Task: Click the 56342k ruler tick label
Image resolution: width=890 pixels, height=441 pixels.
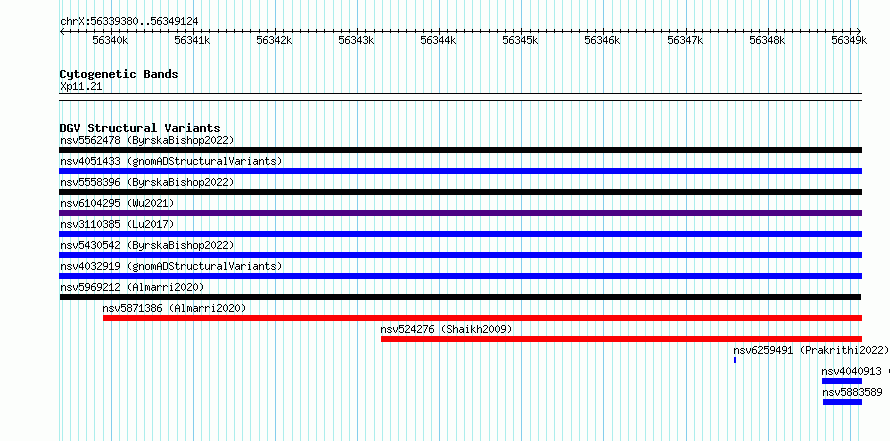Action: point(275,40)
